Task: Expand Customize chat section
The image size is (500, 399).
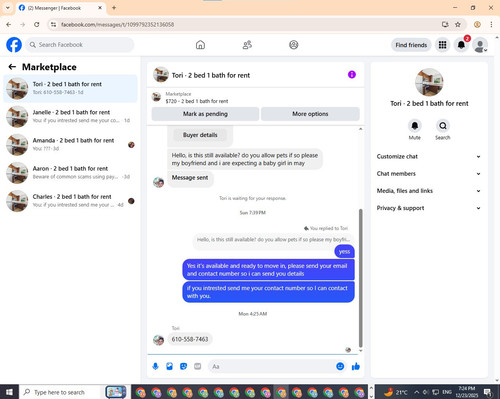Action: click(x=429, y=156)
